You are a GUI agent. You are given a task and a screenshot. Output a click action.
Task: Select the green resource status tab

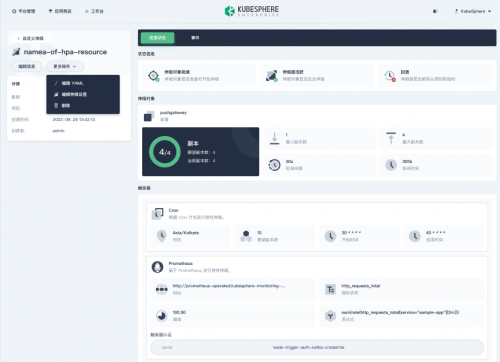click(157, 38)
